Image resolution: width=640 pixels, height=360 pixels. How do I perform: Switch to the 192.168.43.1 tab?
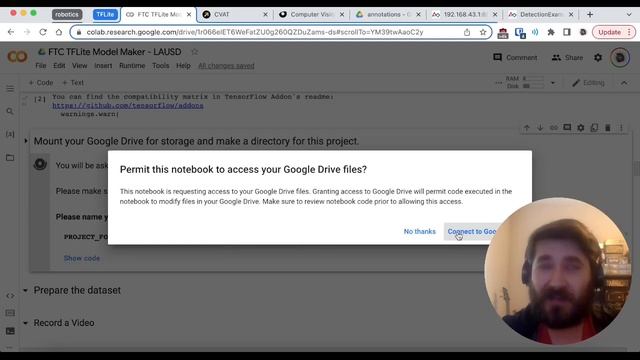click(x=464, y=14)
